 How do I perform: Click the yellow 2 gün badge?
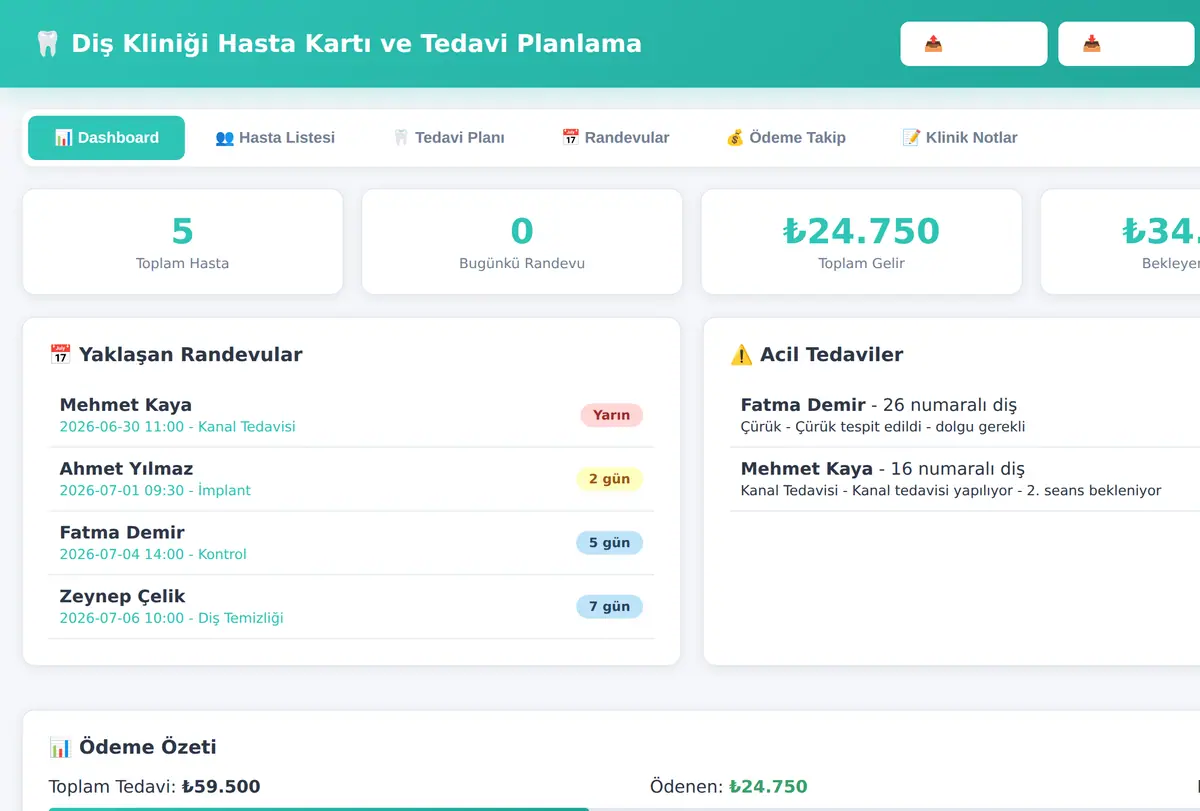[x=609, y=479]
